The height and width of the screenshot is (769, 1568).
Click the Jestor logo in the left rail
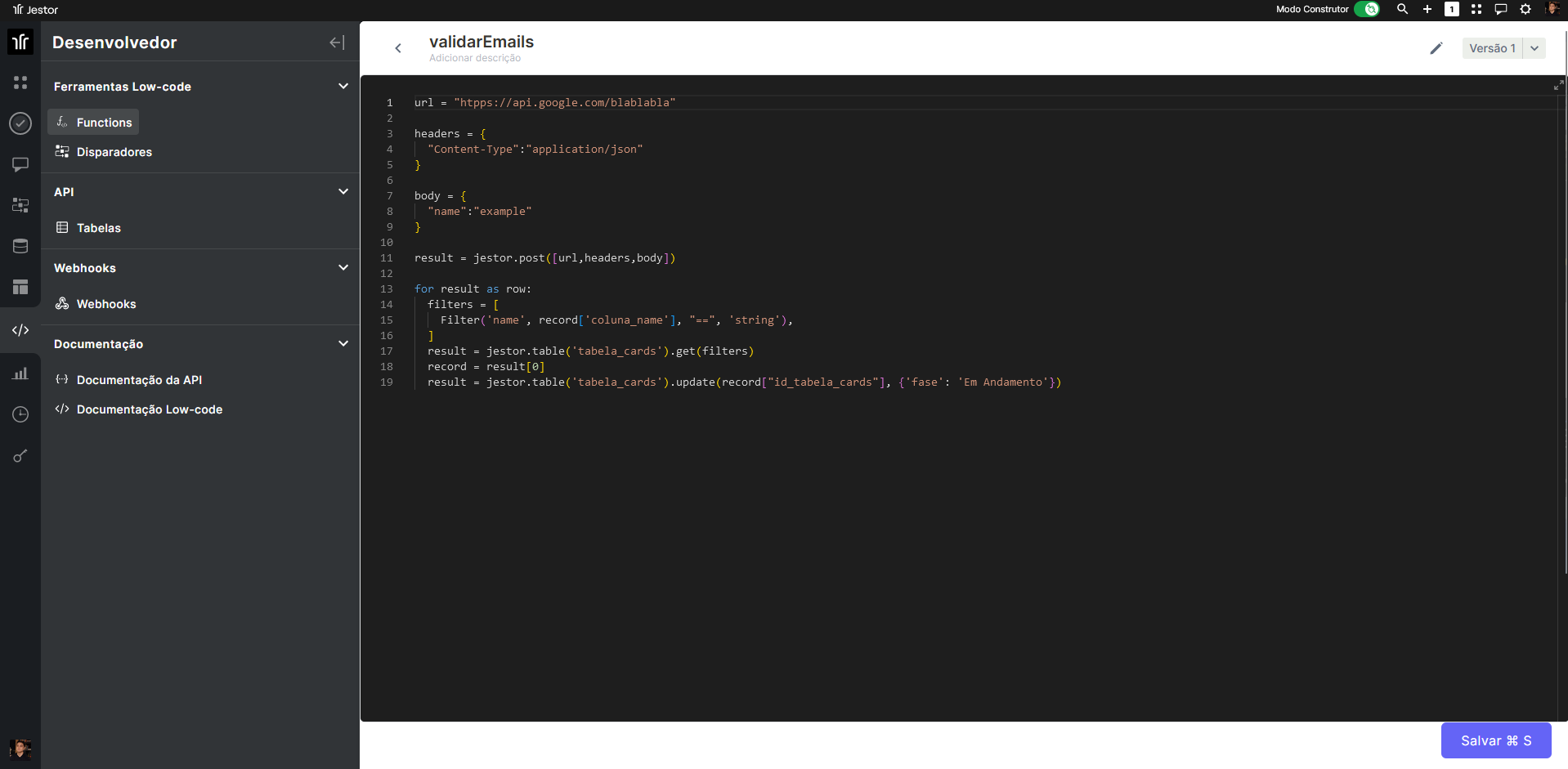pos(20,42)
